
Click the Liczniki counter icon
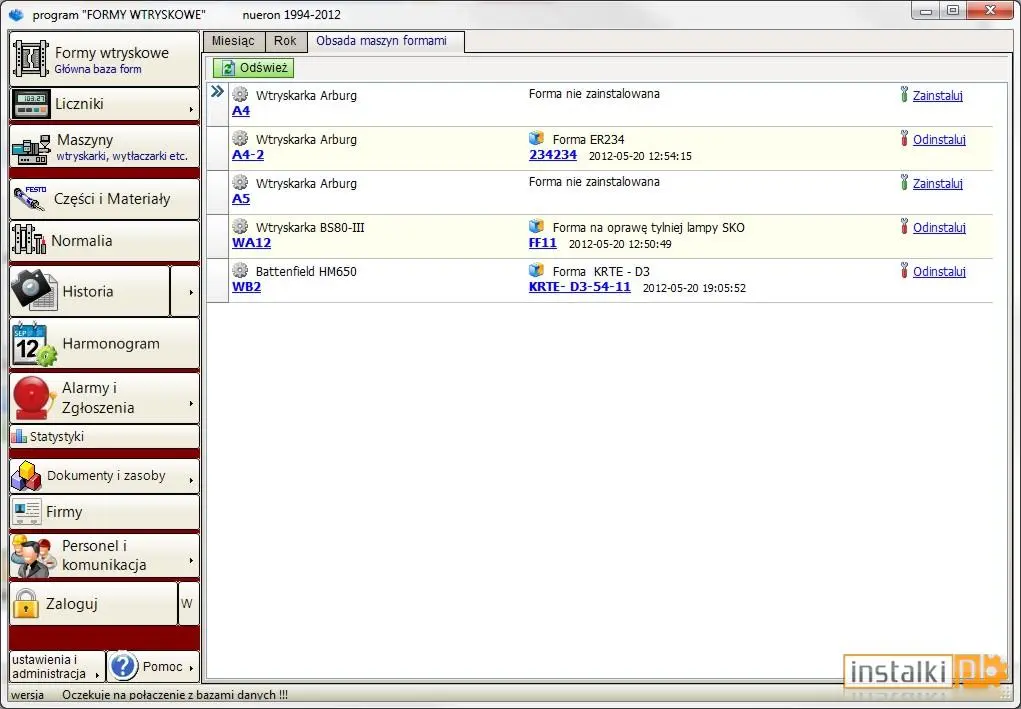tap(31, 104)
